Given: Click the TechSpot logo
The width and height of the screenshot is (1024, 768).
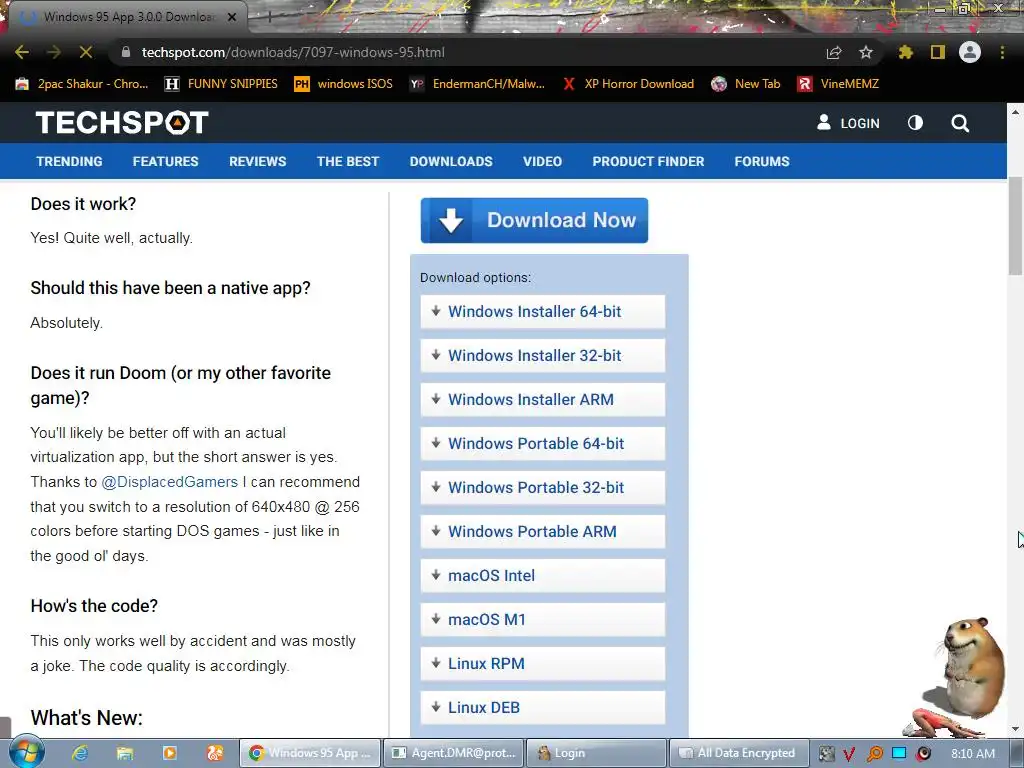Looking at the screenshot, I should click(x=122, y=122).
